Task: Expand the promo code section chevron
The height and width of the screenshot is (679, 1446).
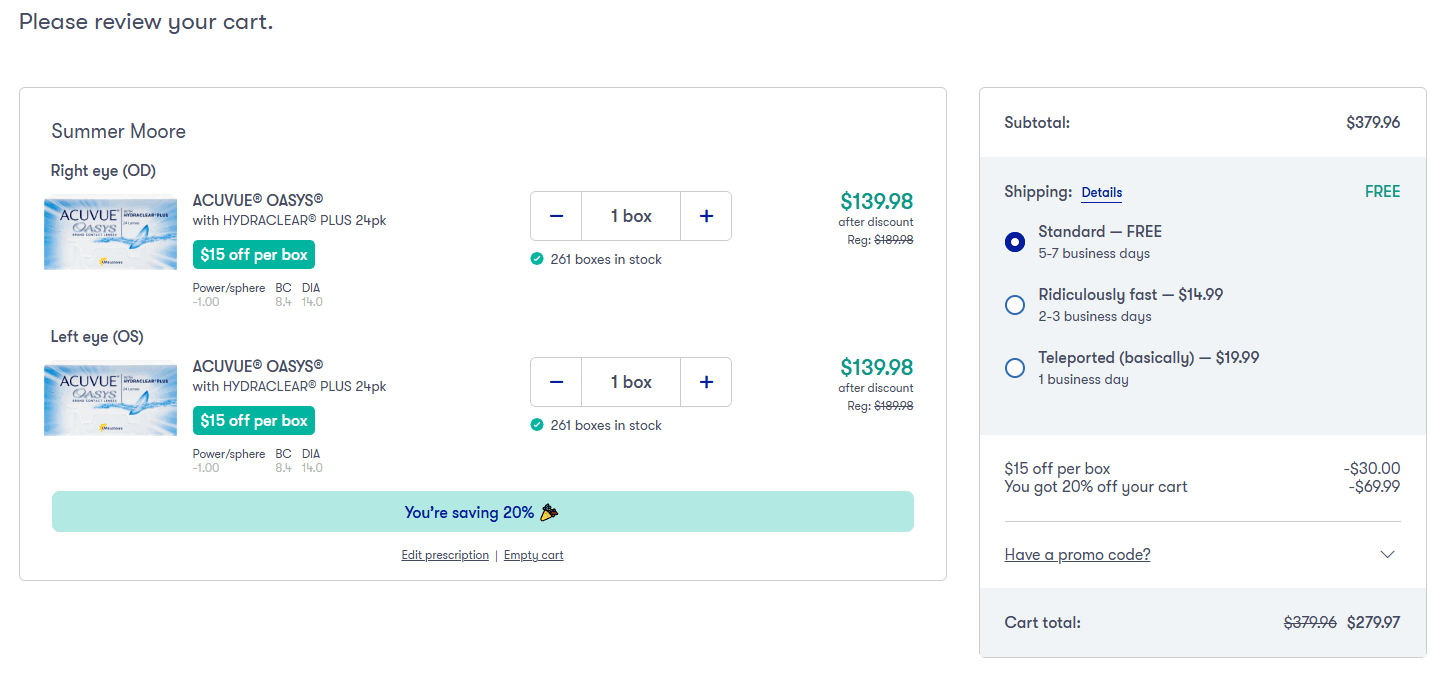Action: [1387, 553]
